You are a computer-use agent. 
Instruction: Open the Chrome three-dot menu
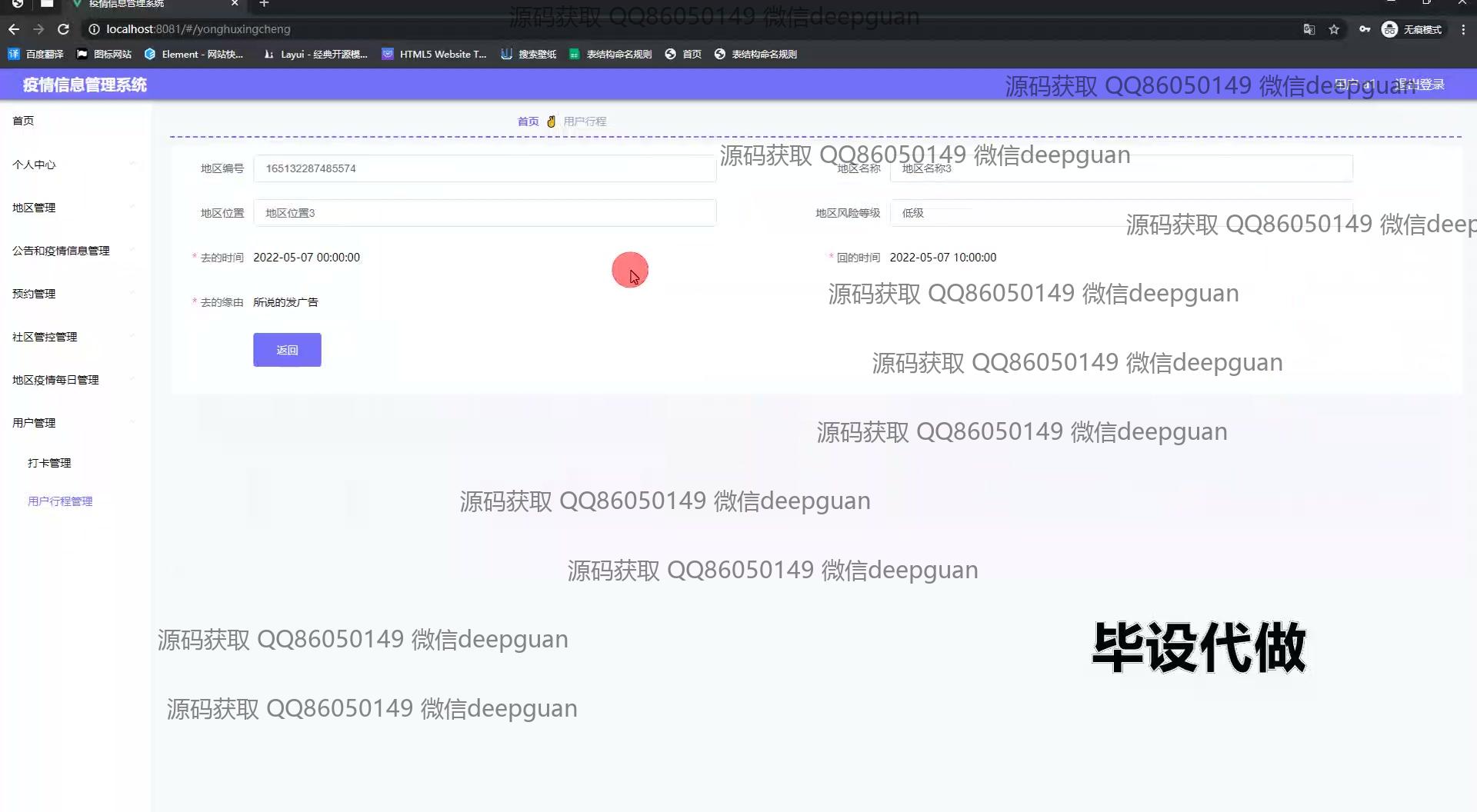coord(1463,29)
